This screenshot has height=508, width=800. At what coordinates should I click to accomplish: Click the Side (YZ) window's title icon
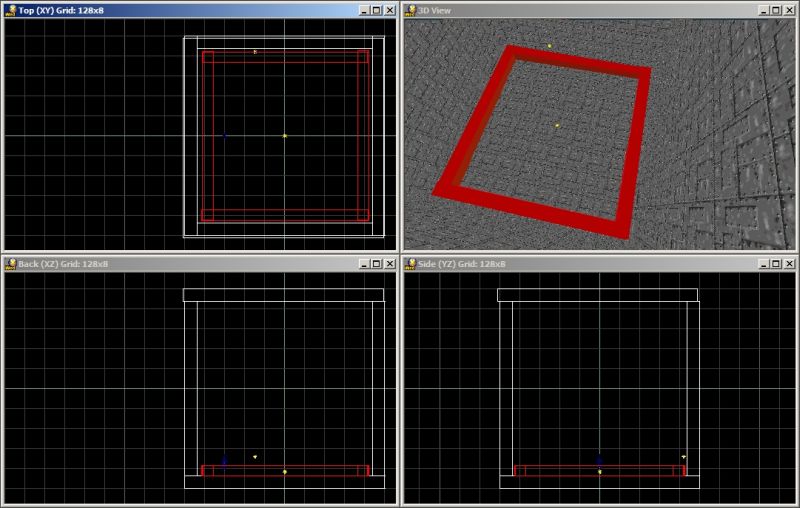coord(410,264)
